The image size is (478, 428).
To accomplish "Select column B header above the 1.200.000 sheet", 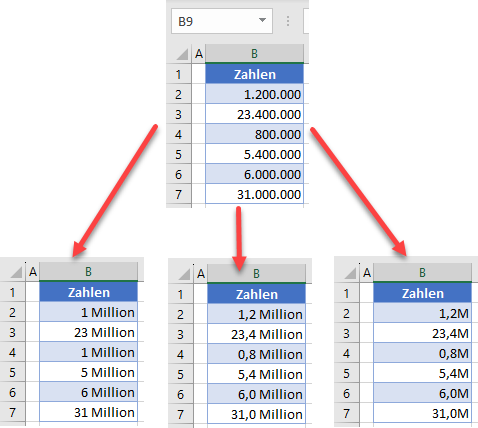I will 254,53.
